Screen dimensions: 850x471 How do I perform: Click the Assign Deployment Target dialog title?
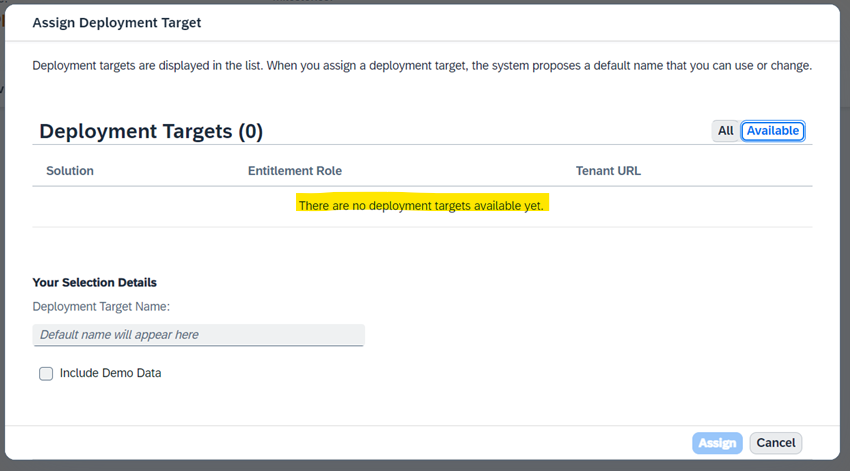[117, 23]
